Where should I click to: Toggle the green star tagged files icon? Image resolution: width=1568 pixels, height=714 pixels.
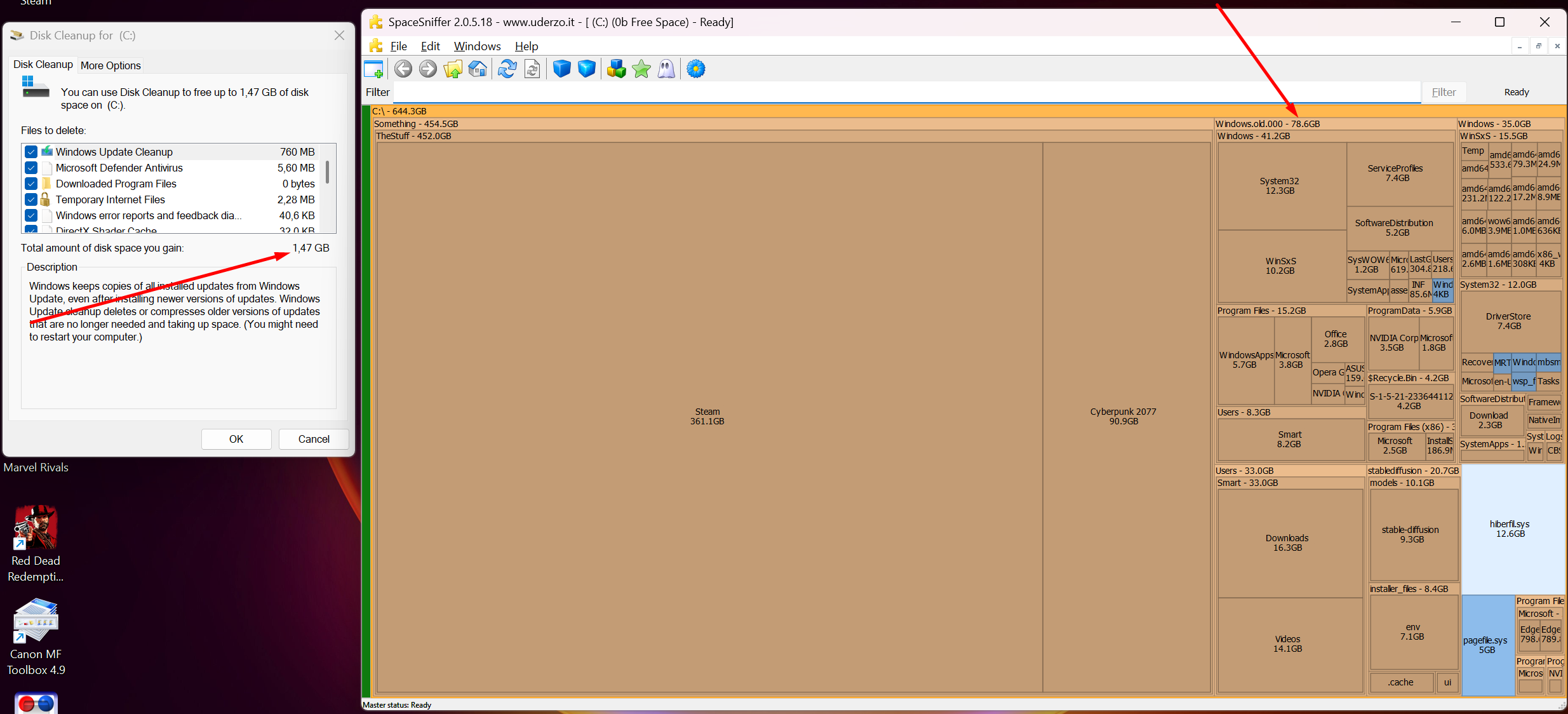(x=641, y=69)
